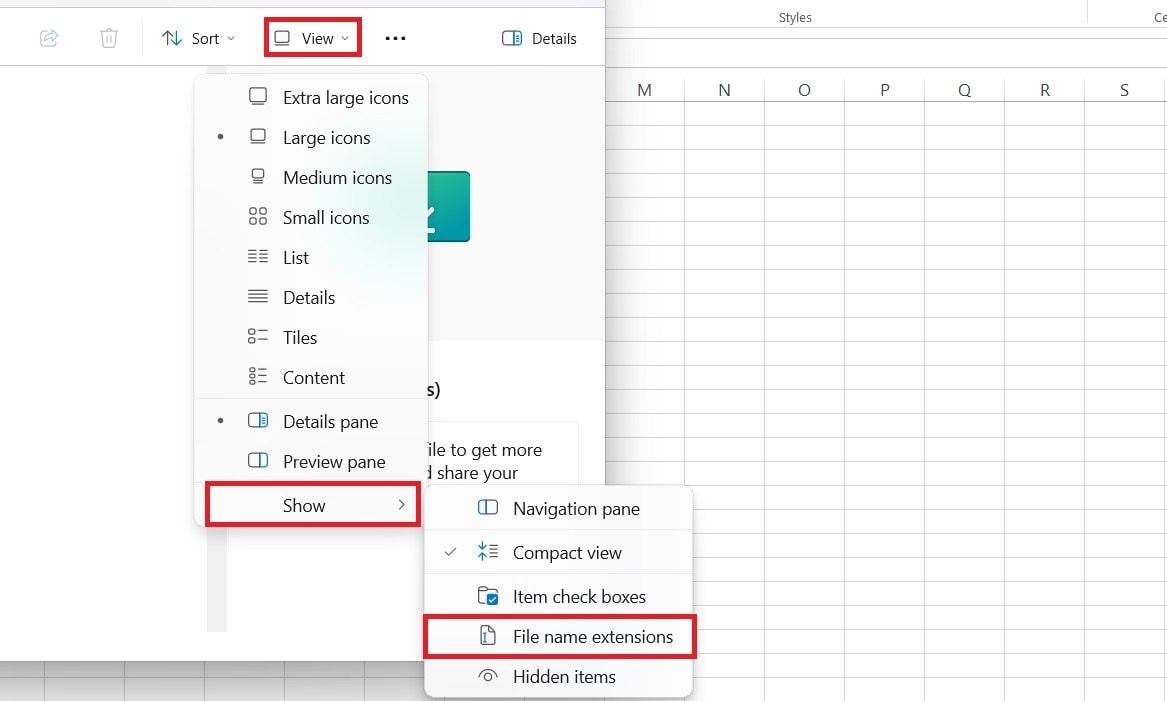
Task: Click the Navigation pane icon
Action: 487,508
